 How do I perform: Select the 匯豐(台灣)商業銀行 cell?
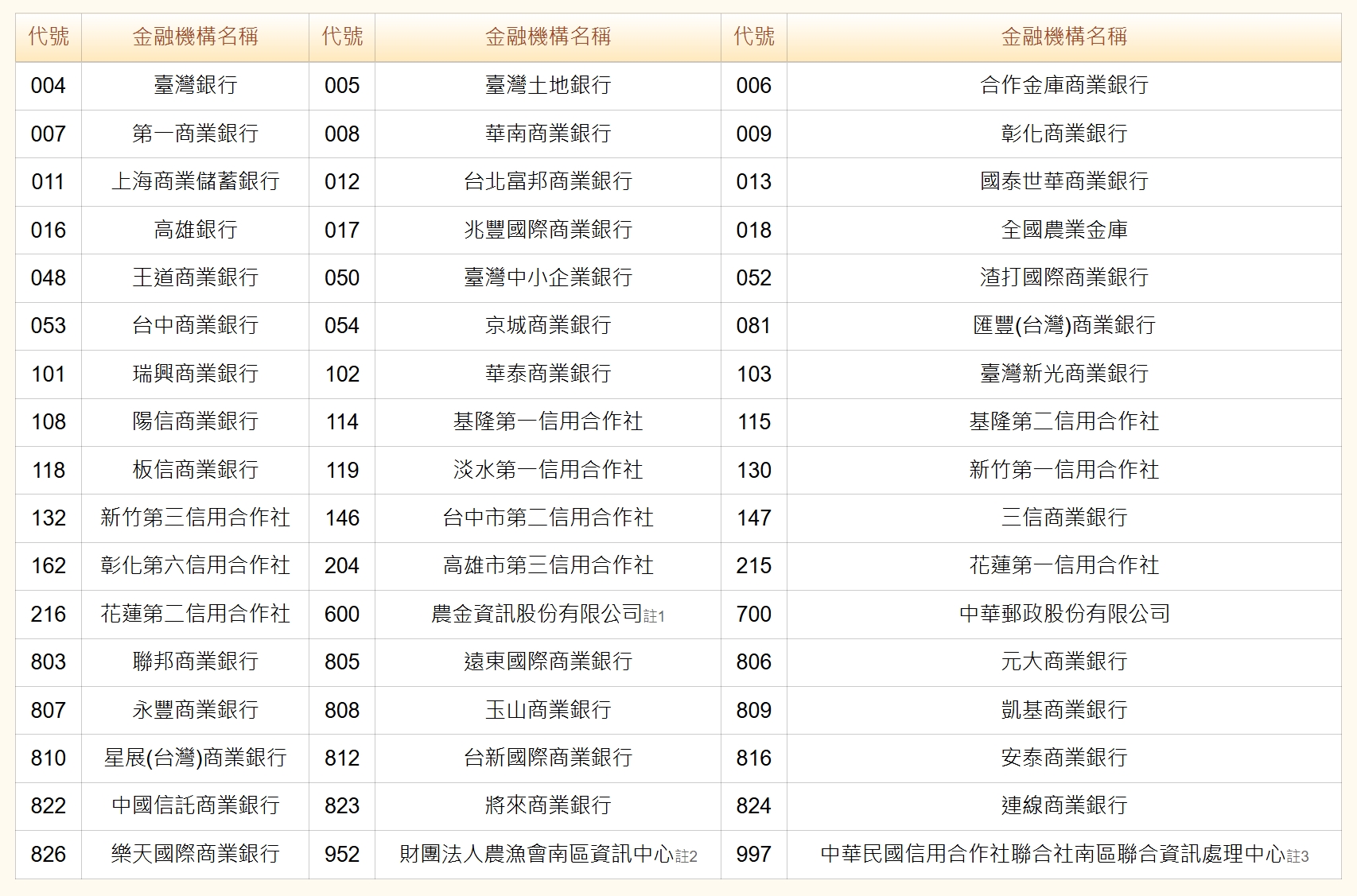(1063, 325)
